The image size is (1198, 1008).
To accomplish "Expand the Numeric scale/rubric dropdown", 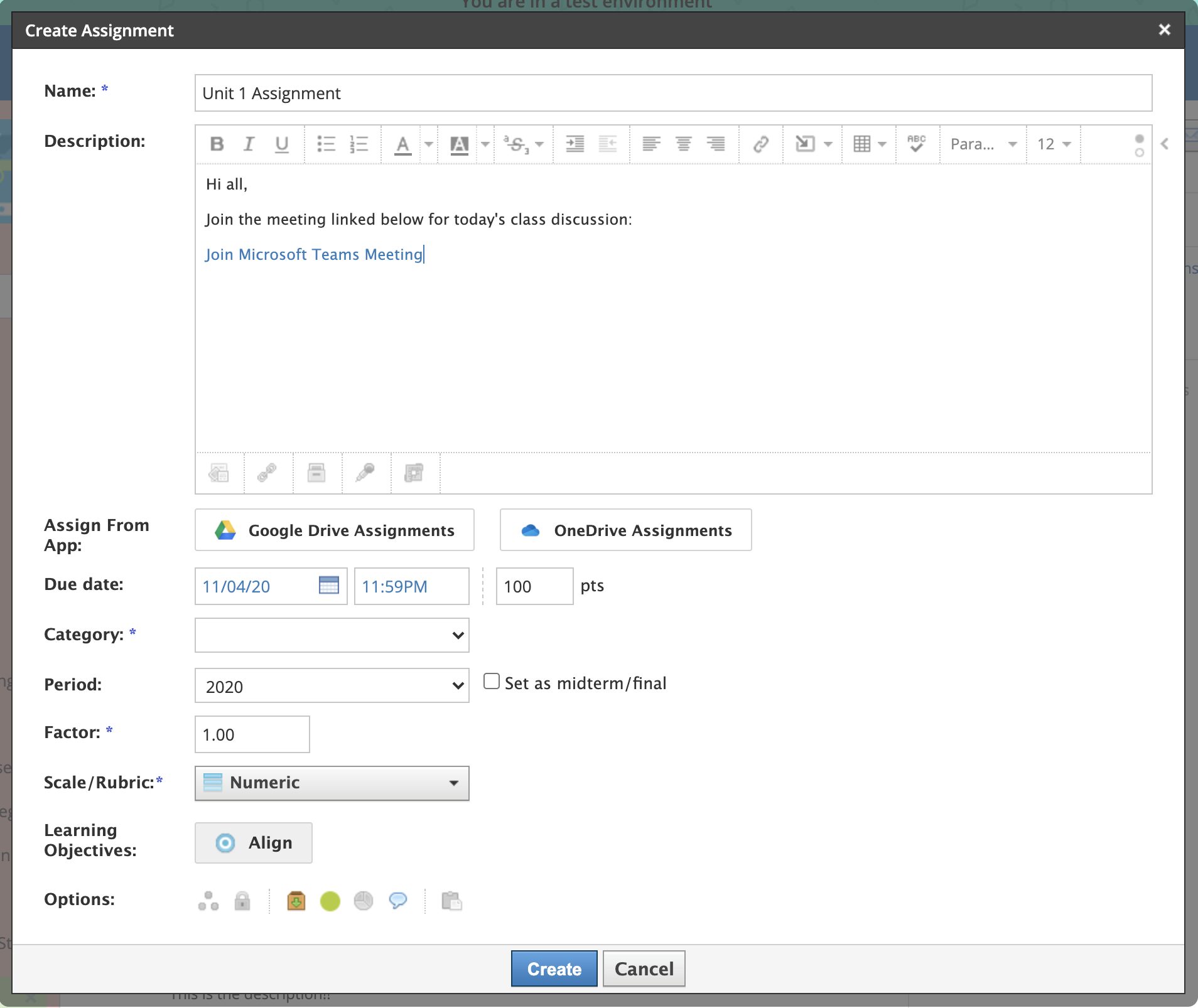I will tap(332, 783).
